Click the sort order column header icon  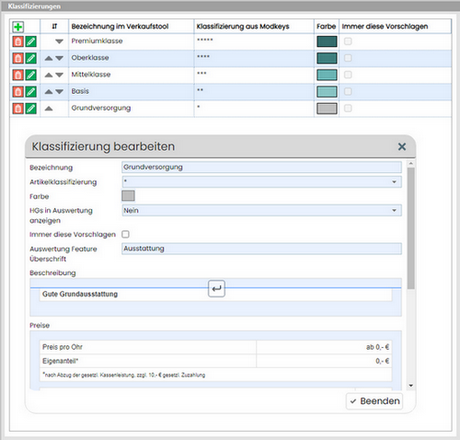click(54, 26)
